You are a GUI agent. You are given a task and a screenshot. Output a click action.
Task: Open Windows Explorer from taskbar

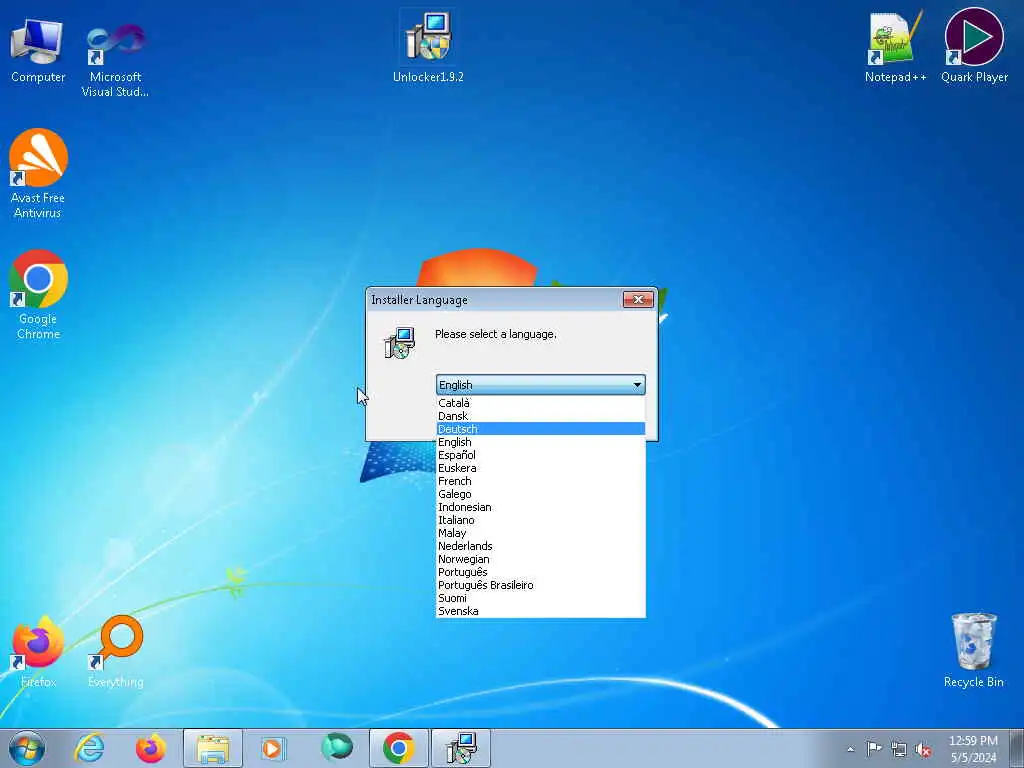point(213,748)
